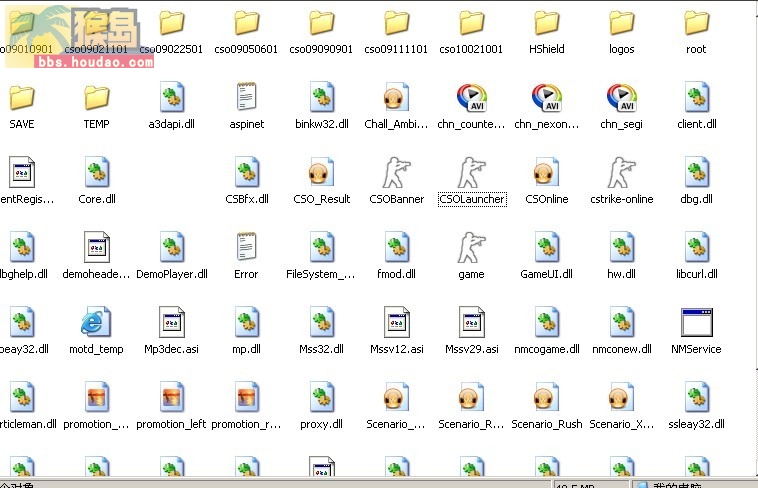Click the 'NMService' file name label

696,349
